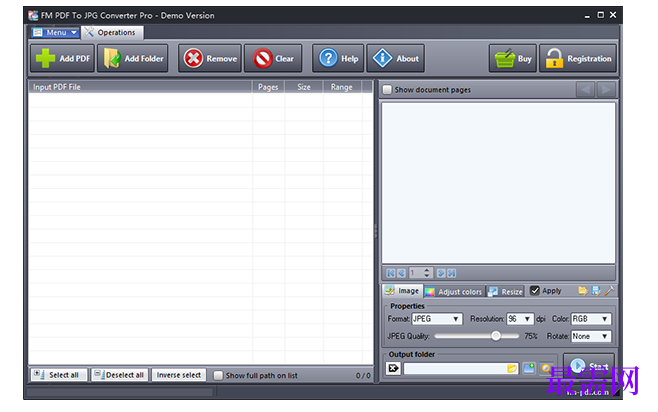The height and width of the screenshot is (412, 658).
Task: Click the Select all button
Action: coord(58,375)
